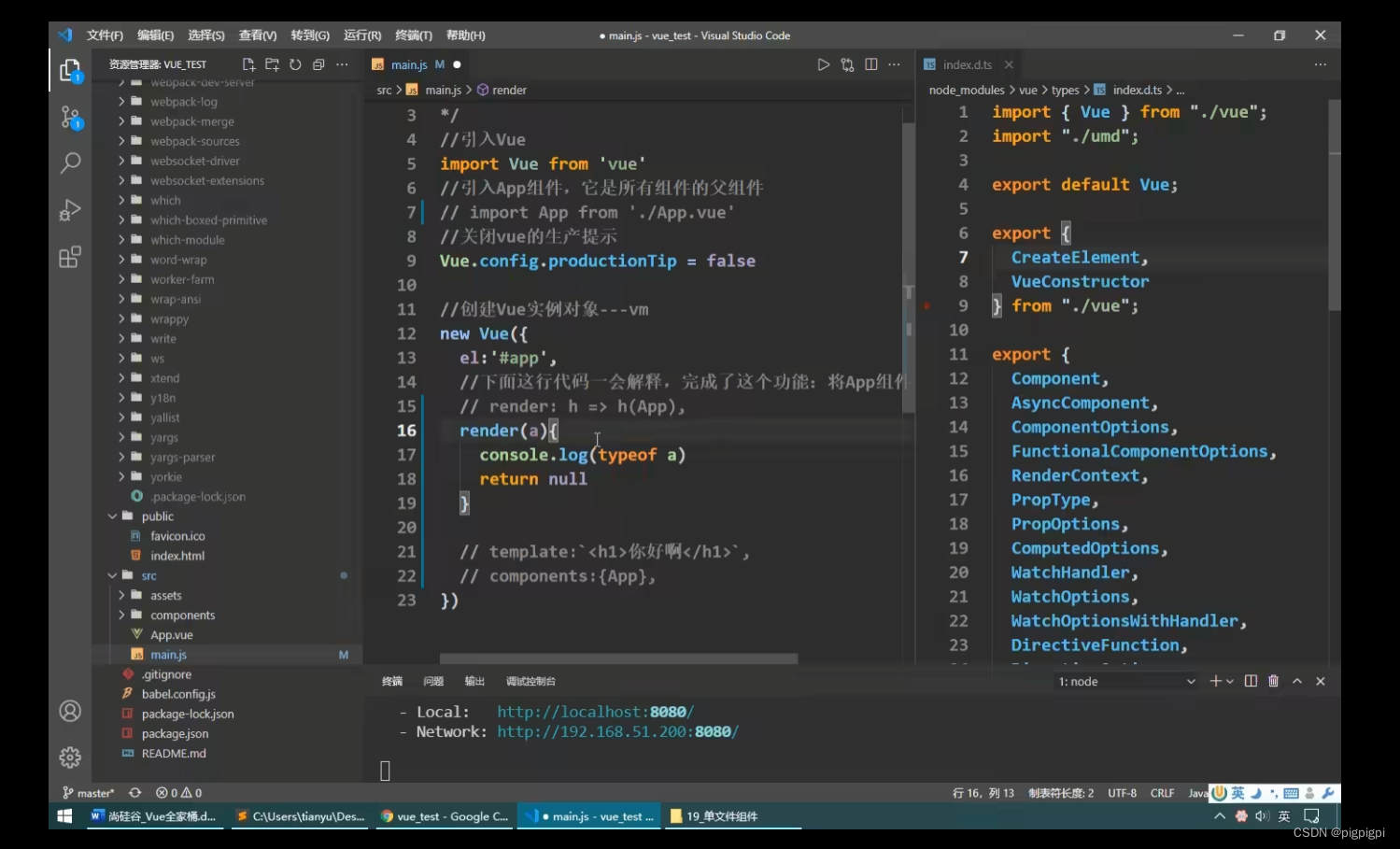Viewport: 1400px width, 849px height.
Task: Go to line via 行 16, 列 13
Action: [983, 792]
